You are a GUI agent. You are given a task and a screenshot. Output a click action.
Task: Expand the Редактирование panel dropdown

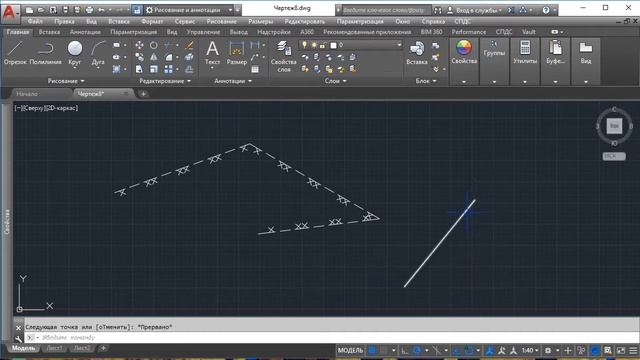tap(165, 81)
